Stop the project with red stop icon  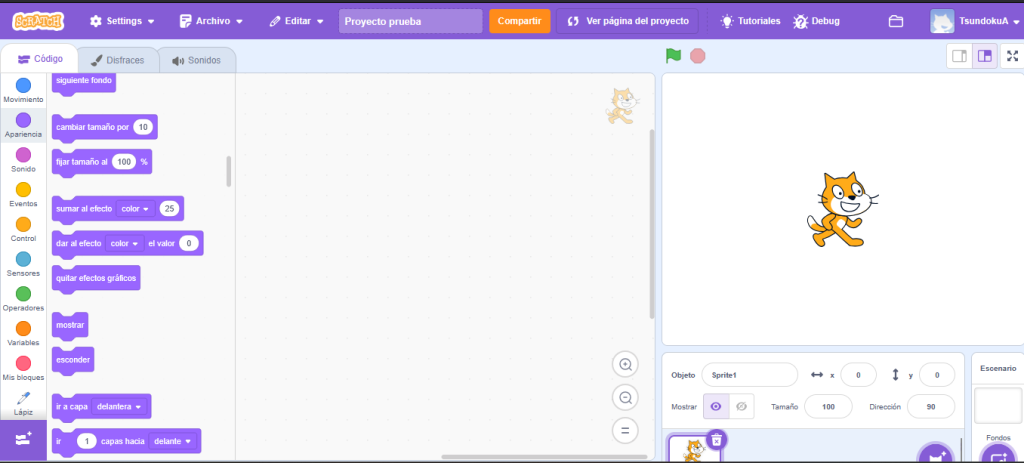pyautogui.click(x=697, y=56)
